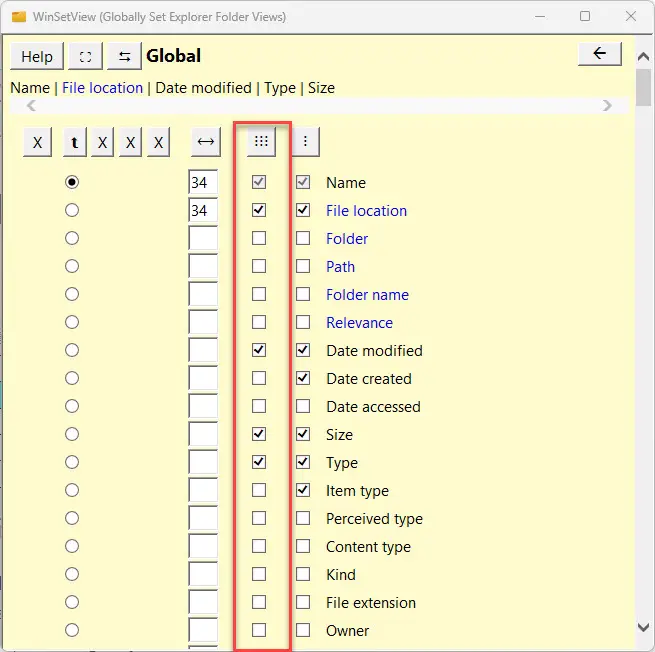Click the Date accessed label
The height and width of the screenshot is (652, 655).
coord(373,406)
